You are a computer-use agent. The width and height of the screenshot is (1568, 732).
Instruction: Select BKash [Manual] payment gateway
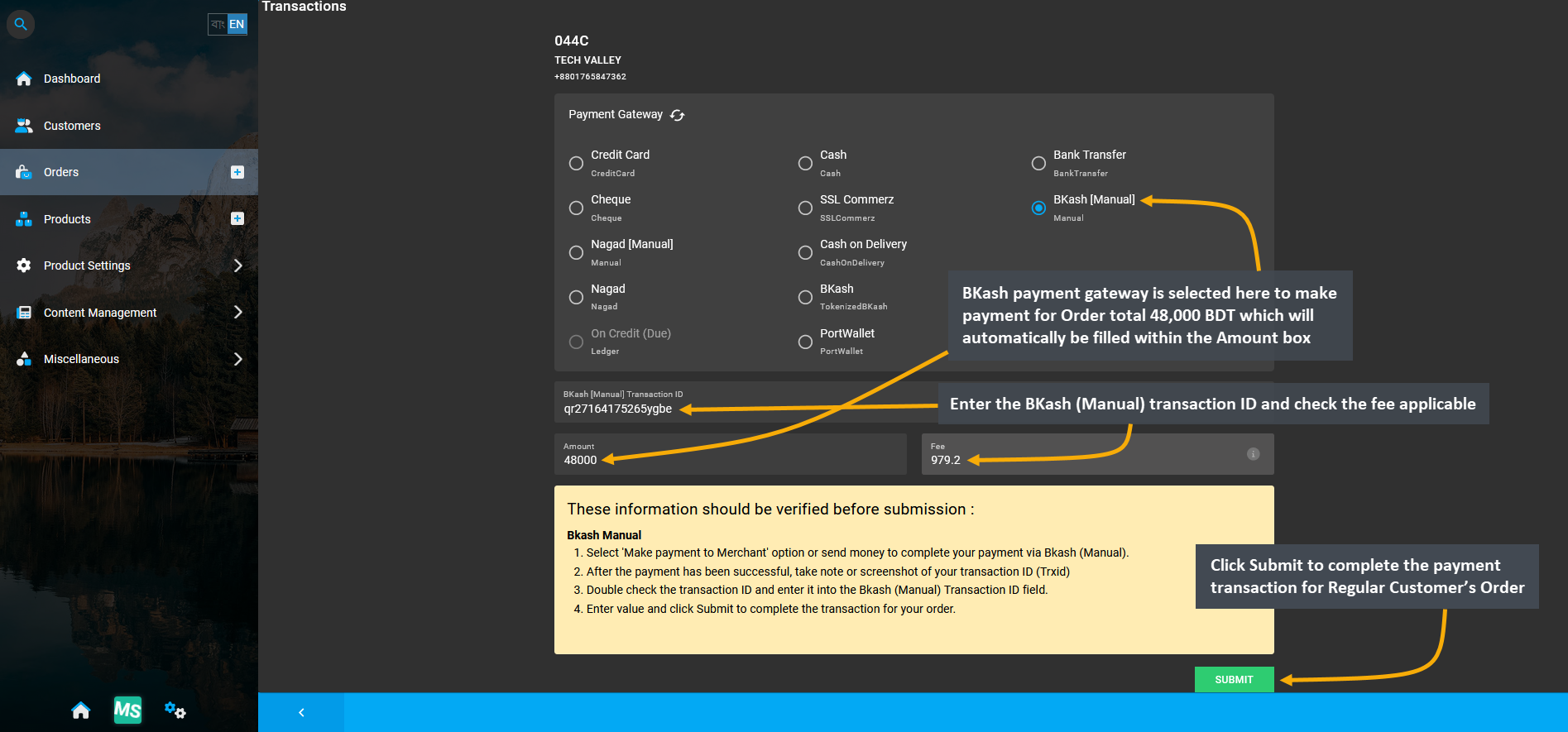click(1038, 208)
